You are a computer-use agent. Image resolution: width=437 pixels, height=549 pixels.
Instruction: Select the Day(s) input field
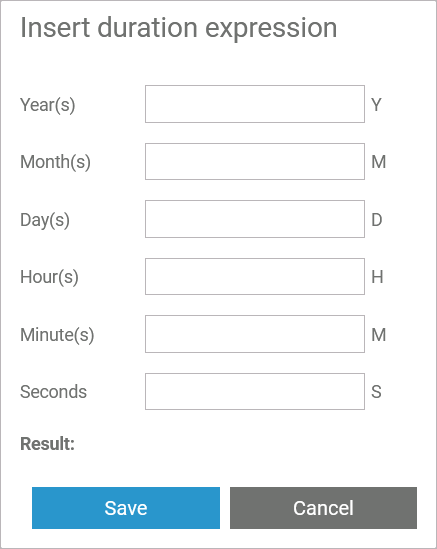[x=255, y=219]
